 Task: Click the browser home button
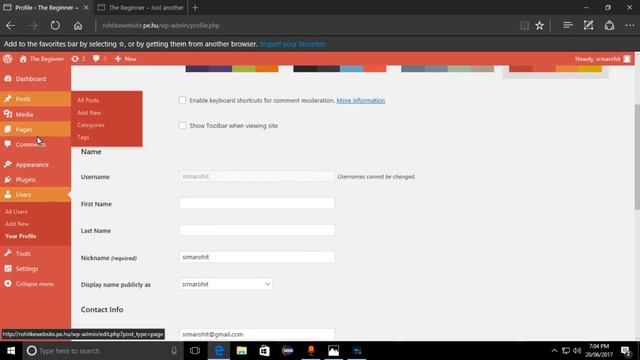78,26
